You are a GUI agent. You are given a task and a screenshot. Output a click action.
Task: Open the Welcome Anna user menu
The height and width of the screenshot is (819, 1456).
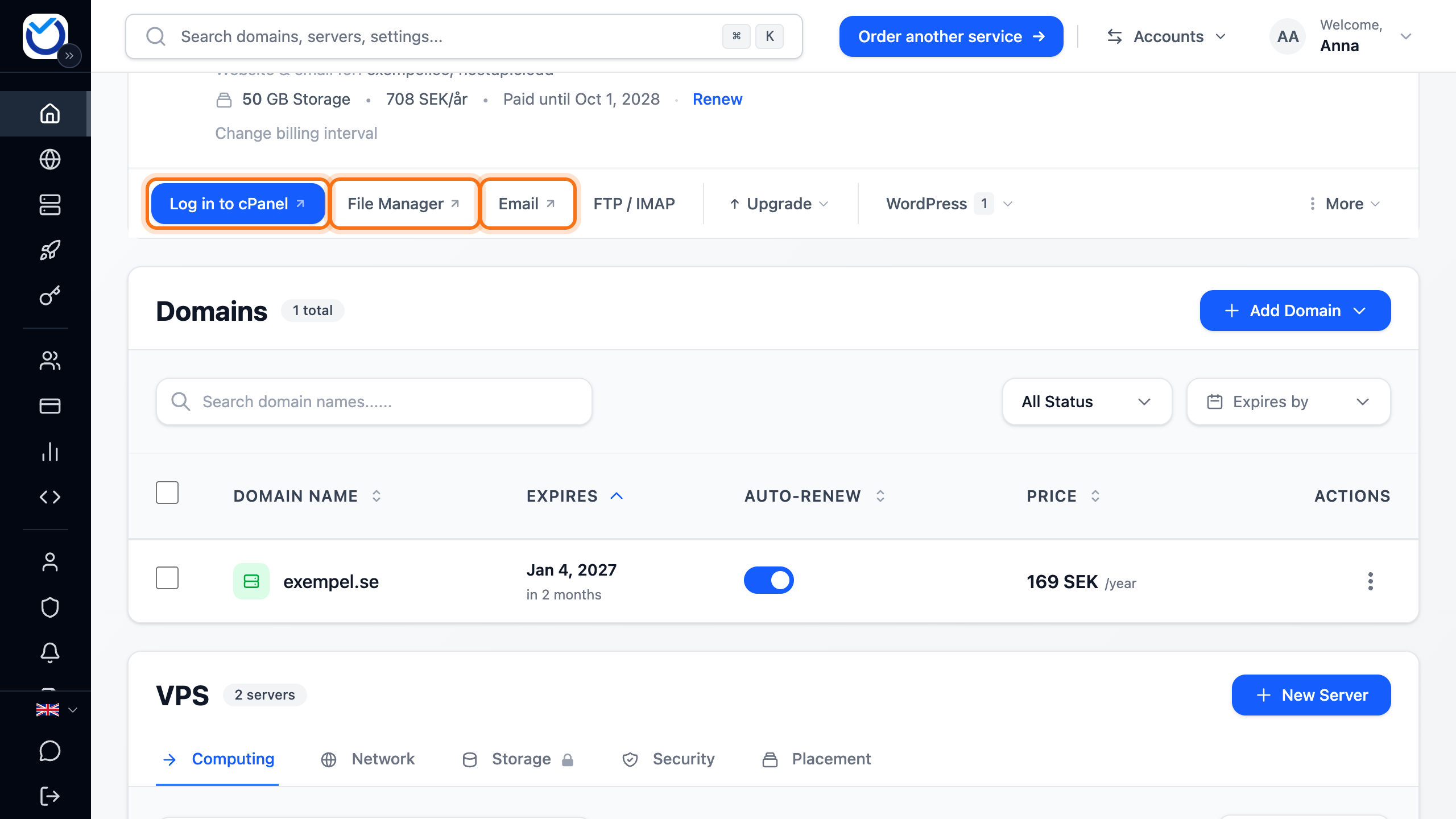[1341, 36]
